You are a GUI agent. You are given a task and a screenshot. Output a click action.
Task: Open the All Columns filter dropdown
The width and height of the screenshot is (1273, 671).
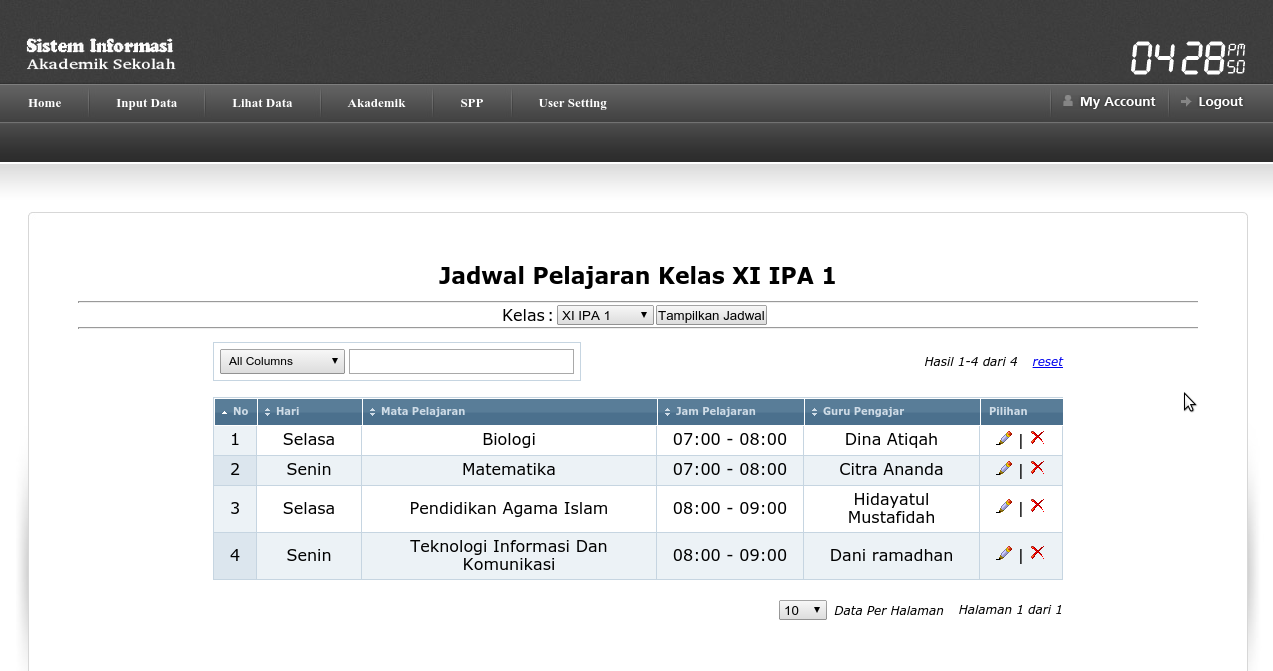click(282, 361)
